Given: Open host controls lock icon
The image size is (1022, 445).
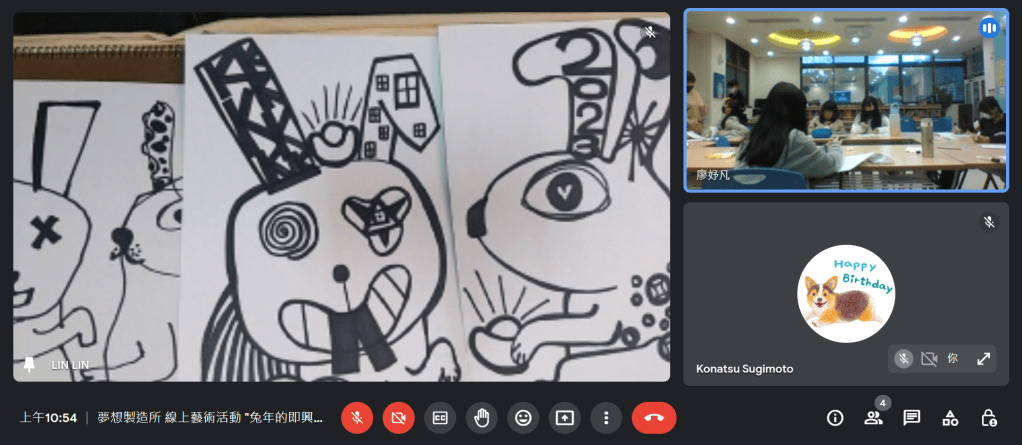Looking at the screenshot, I should (988, 417).
